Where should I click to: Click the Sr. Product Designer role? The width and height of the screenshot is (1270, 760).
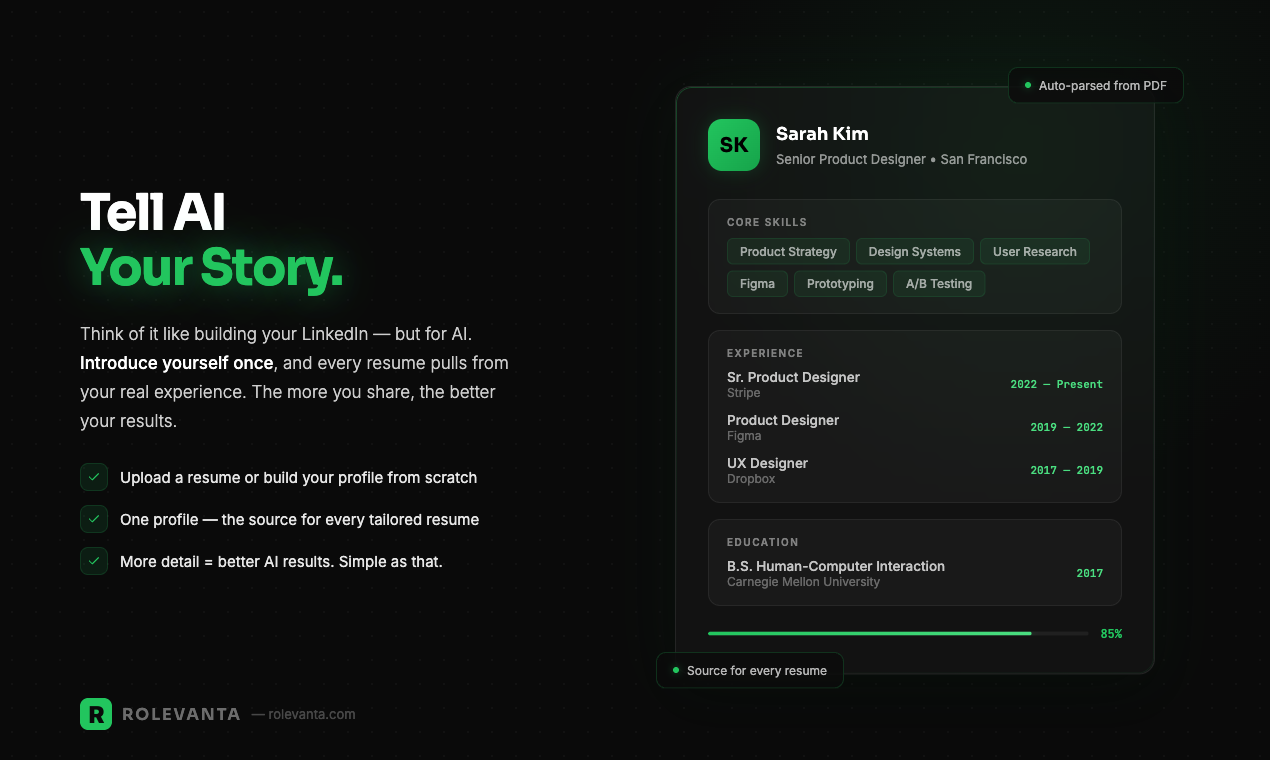click(793, 377)
